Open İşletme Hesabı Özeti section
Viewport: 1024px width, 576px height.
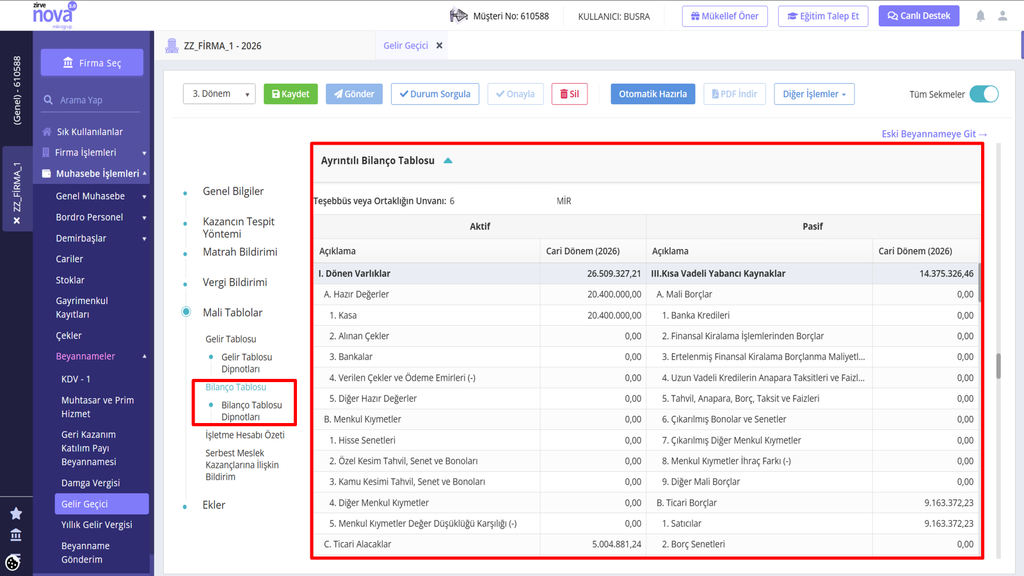click(245, 435)
